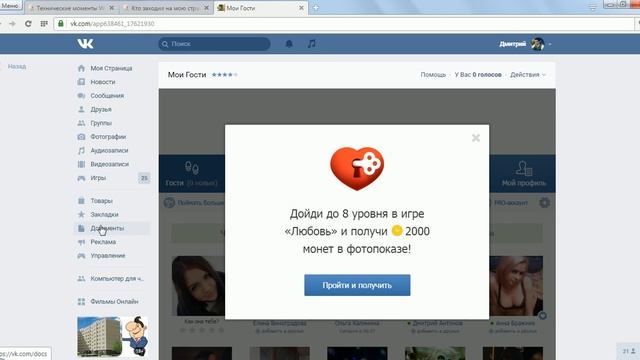Reload the page with refresh button
640x360 pixels.
click(x=28, y=24)
